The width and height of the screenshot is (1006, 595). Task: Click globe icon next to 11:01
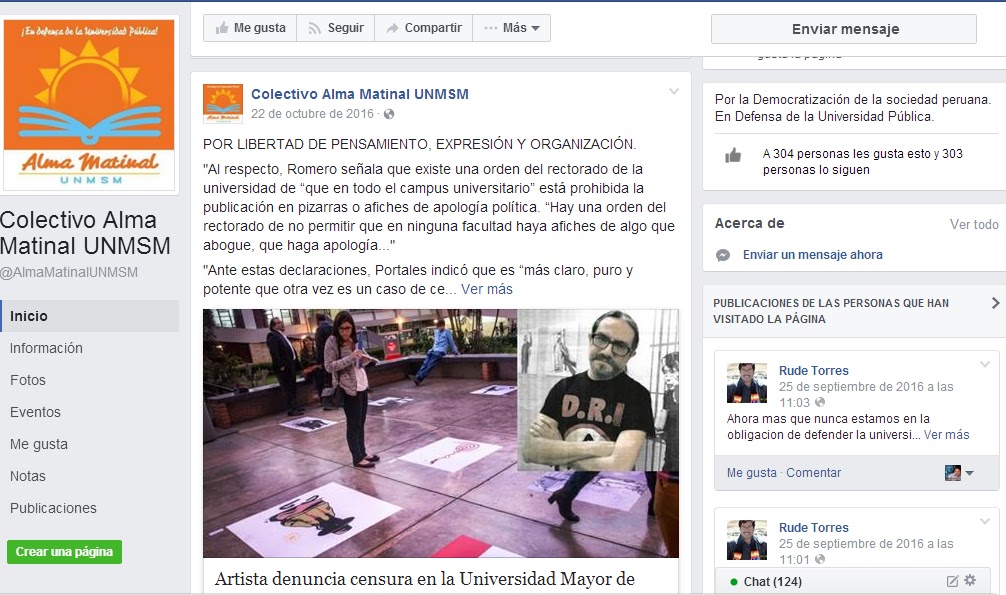pyautogui.click(x=819, y=560)
